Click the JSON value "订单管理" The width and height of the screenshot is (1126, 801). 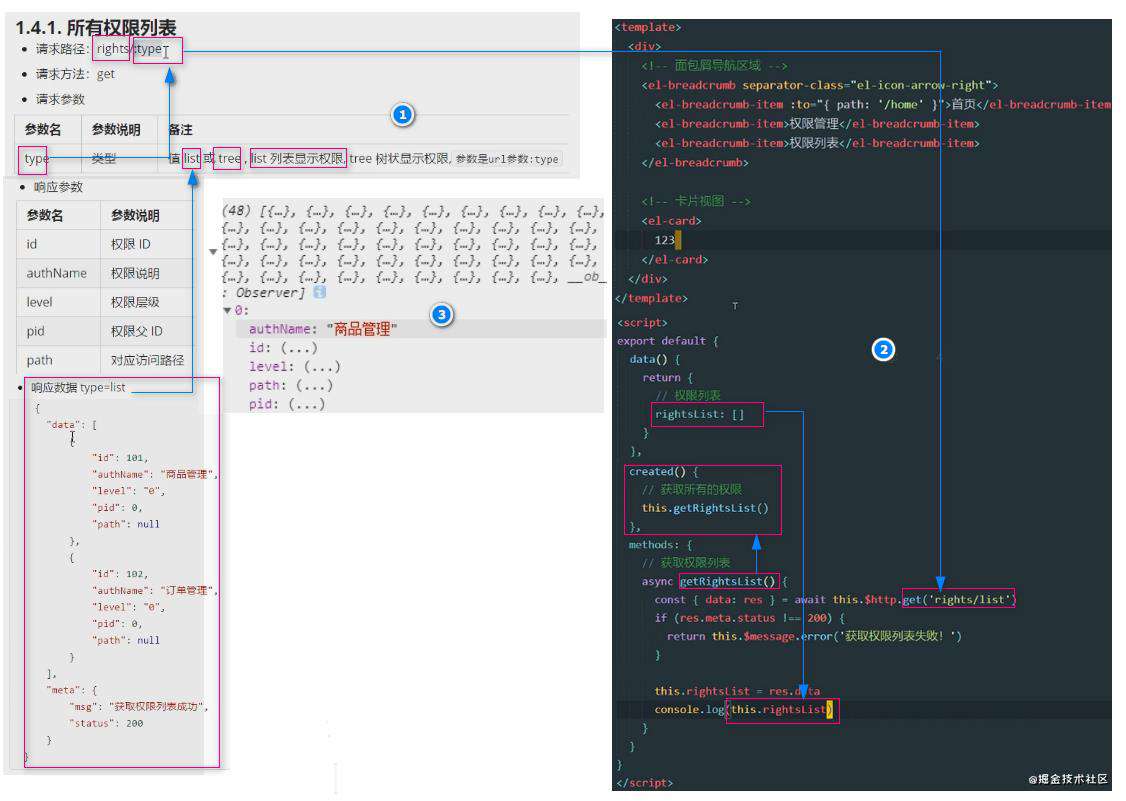[187, 591]
